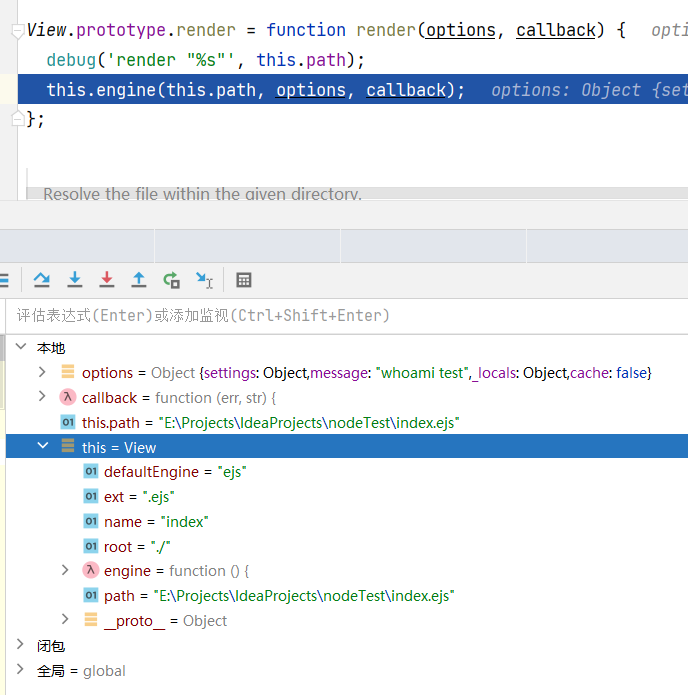The image size is (688, 695).
Task: Select the root = "./" row
Action: pos(347,547)
